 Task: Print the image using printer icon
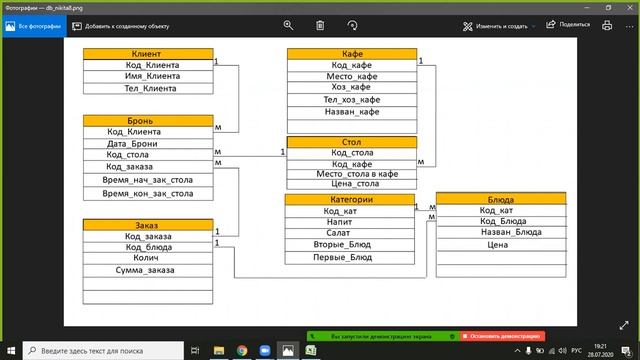(x=607, y=25)
